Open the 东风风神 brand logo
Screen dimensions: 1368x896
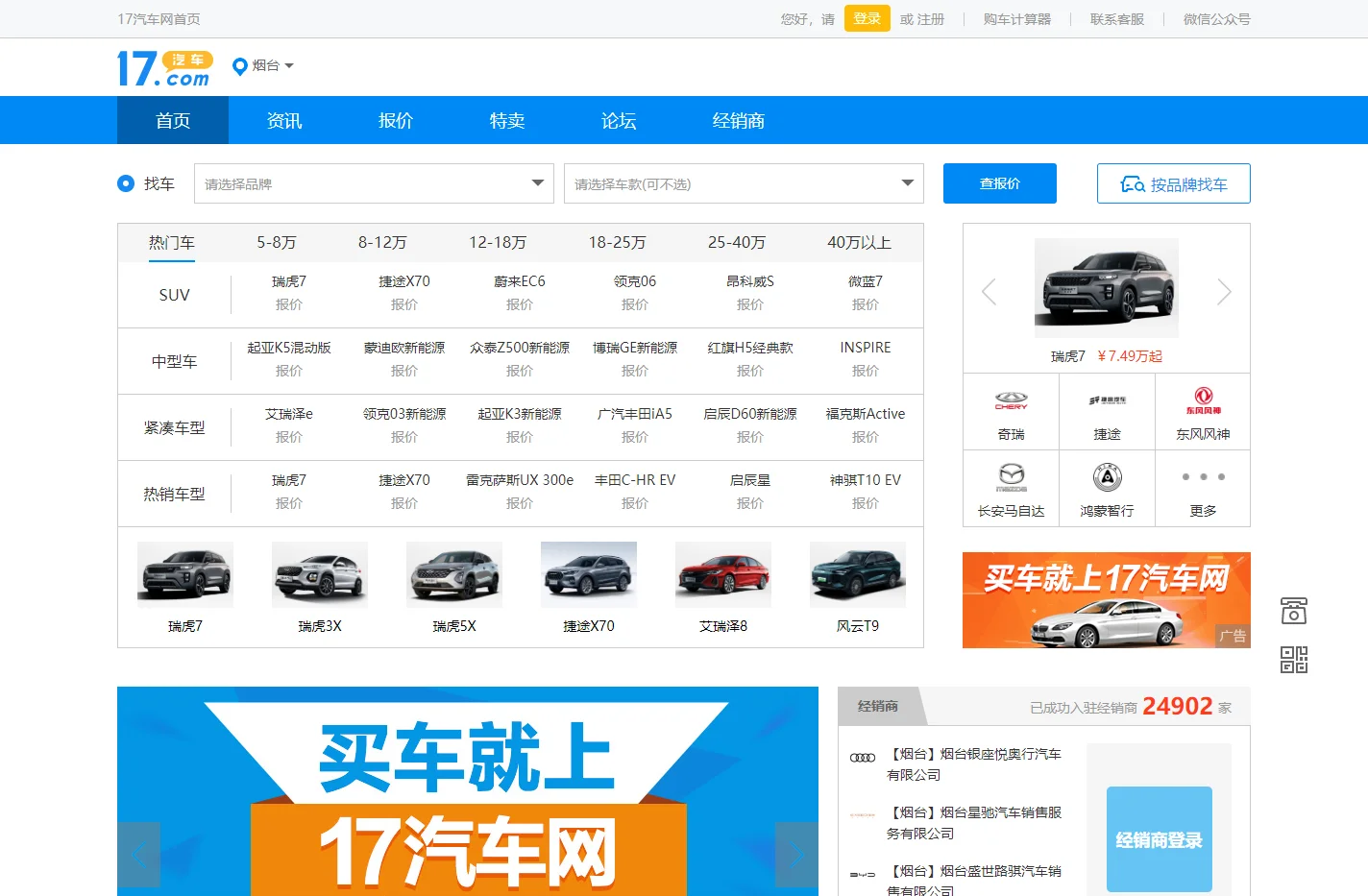(1203, 400)
